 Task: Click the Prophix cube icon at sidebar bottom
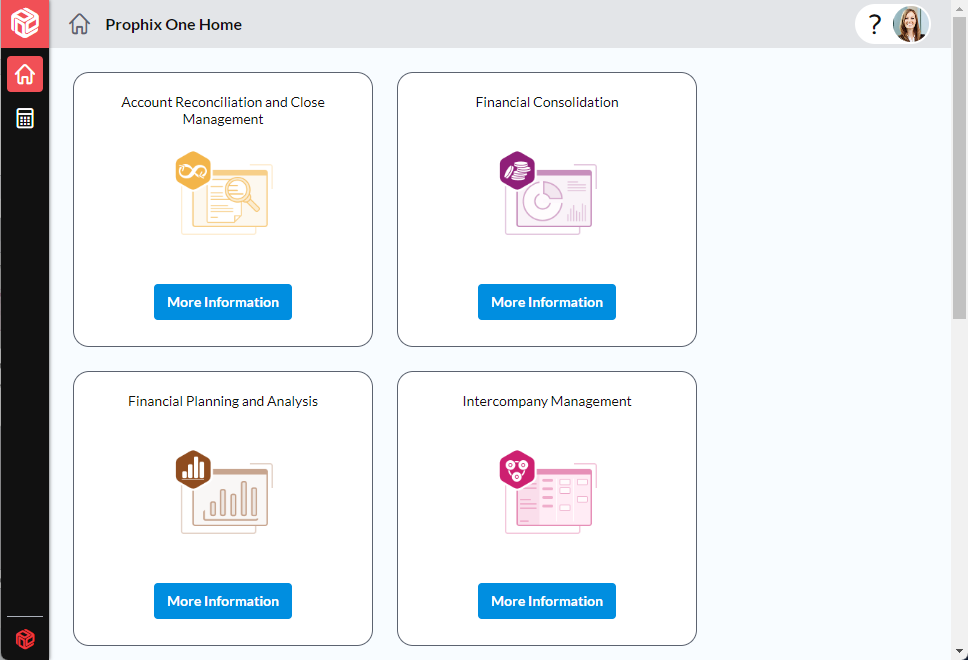tap(25, 639)
